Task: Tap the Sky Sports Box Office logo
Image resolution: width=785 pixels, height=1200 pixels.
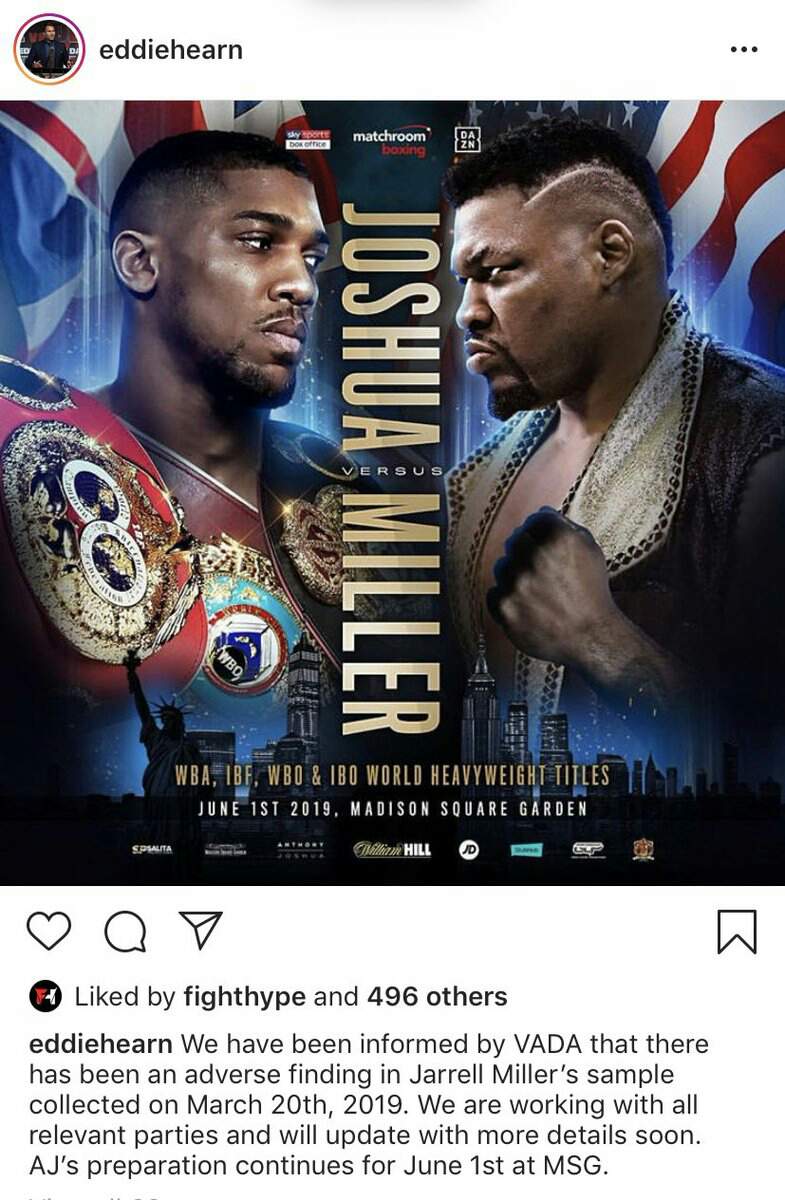Action: pyautogui.click(x=308, y=139)
